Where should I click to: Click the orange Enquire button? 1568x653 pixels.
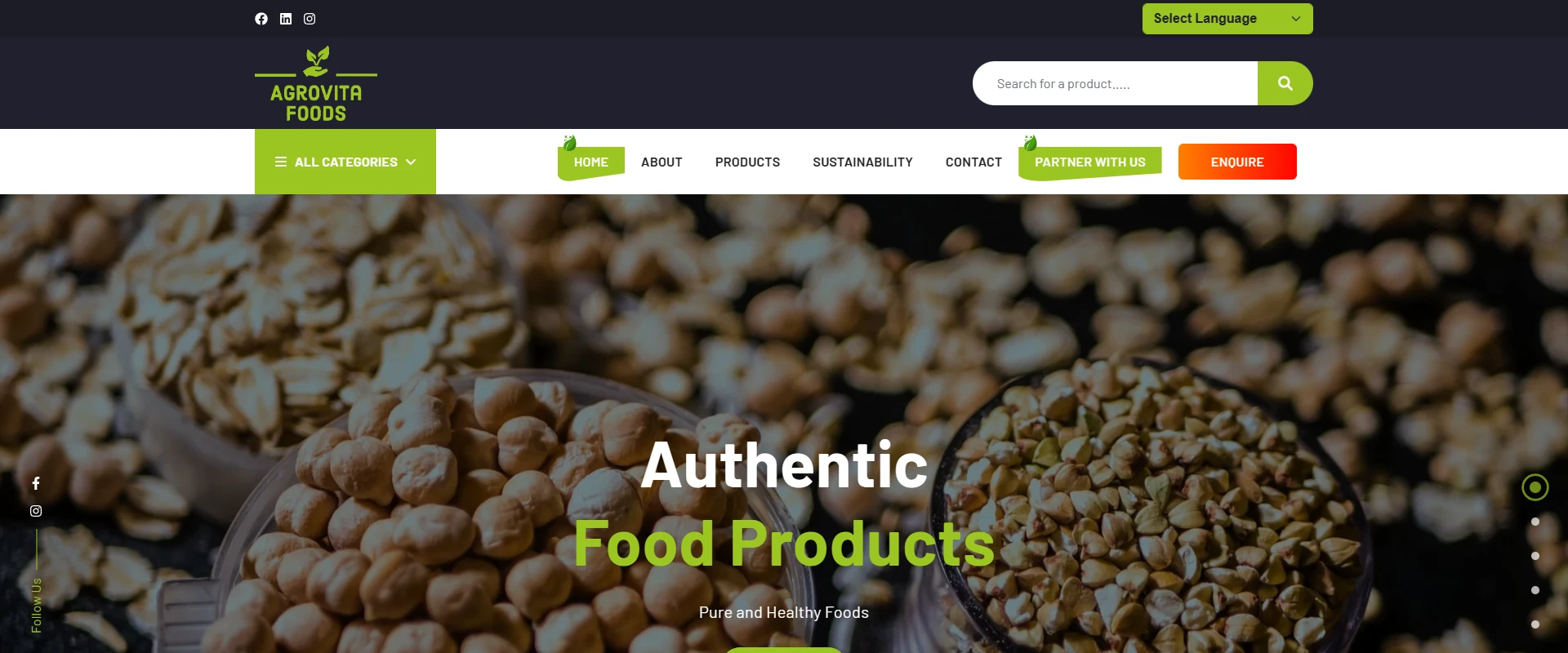[1237, 162]
